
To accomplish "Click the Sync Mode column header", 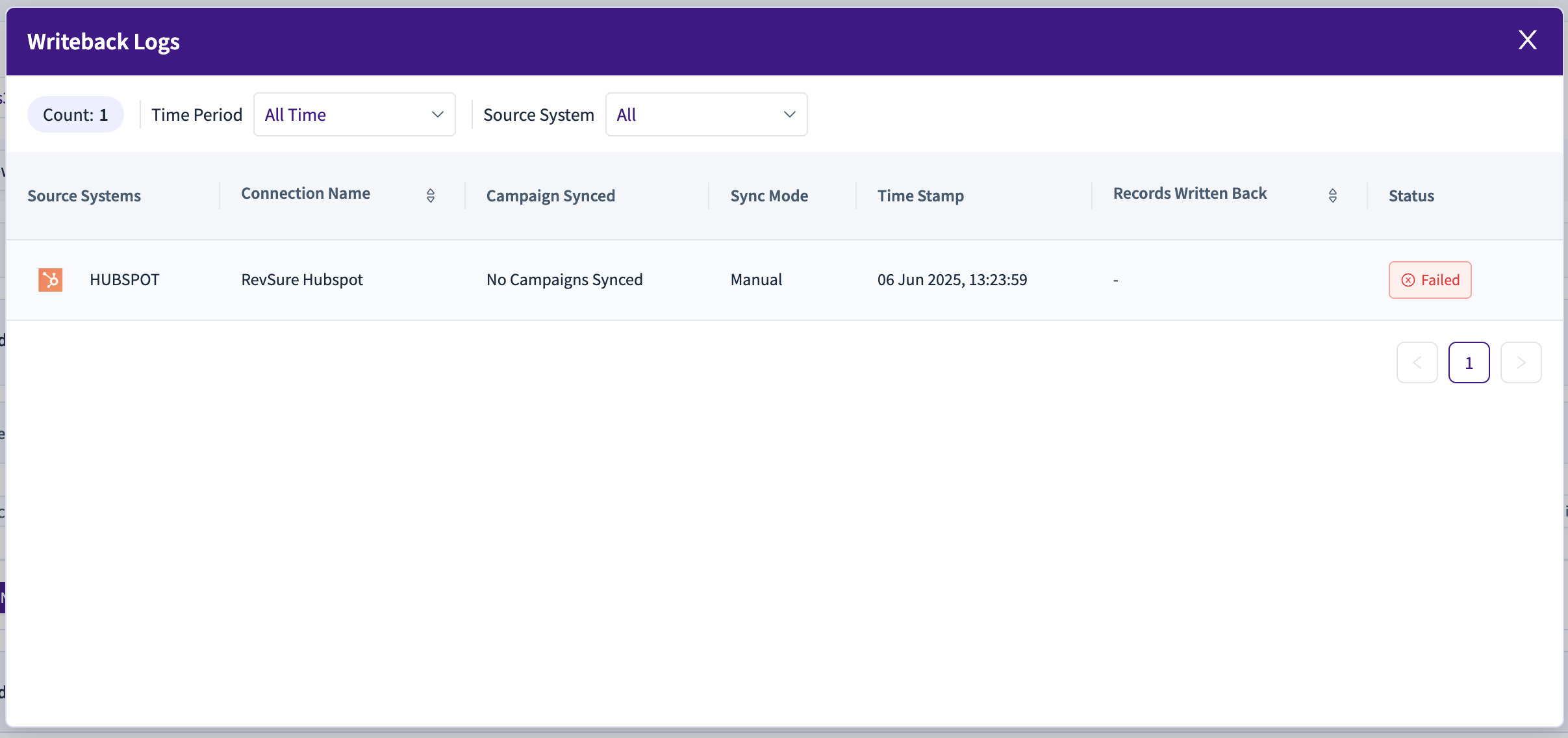I will tap(769, 196).
